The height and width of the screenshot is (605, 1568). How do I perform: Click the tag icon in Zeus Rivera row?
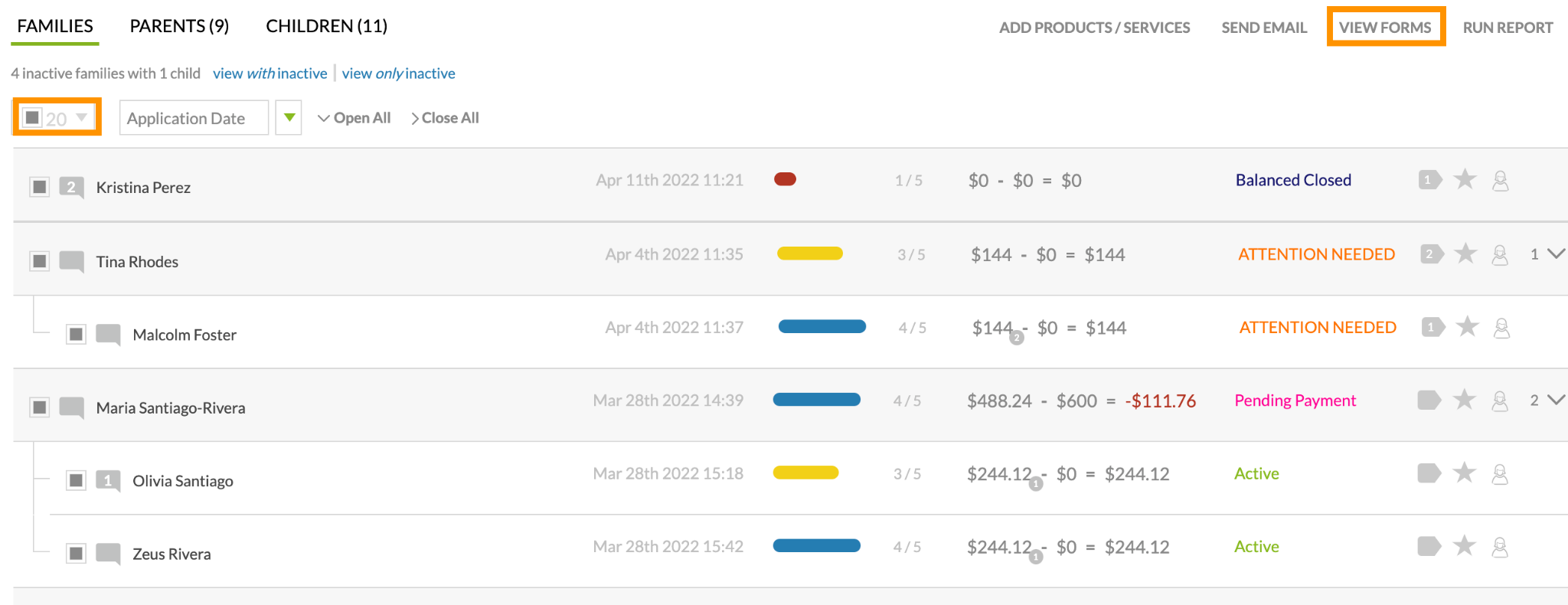coord(1429,546)
